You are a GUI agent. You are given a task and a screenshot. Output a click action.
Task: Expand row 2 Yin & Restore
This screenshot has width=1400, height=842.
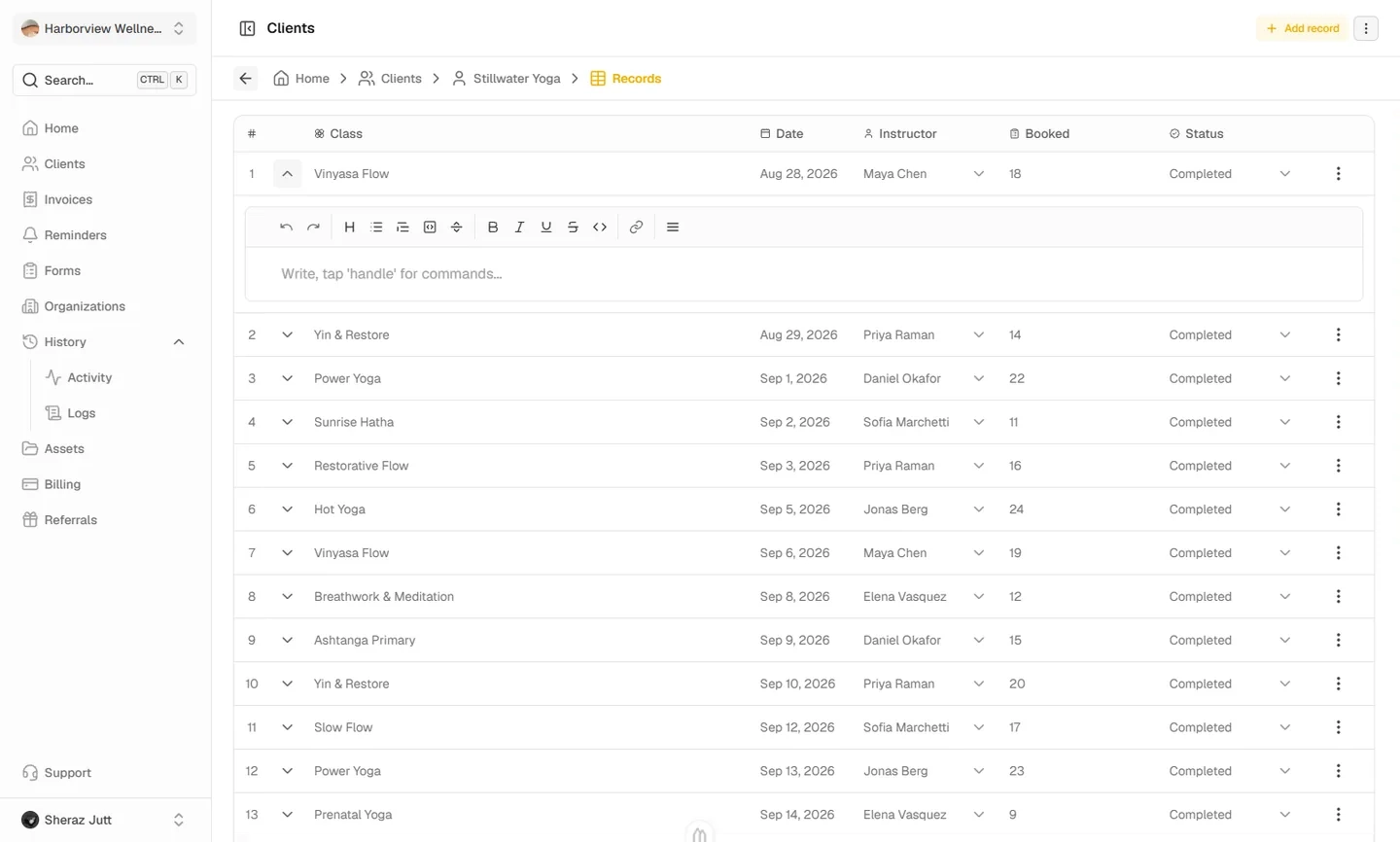click(287, 334)
